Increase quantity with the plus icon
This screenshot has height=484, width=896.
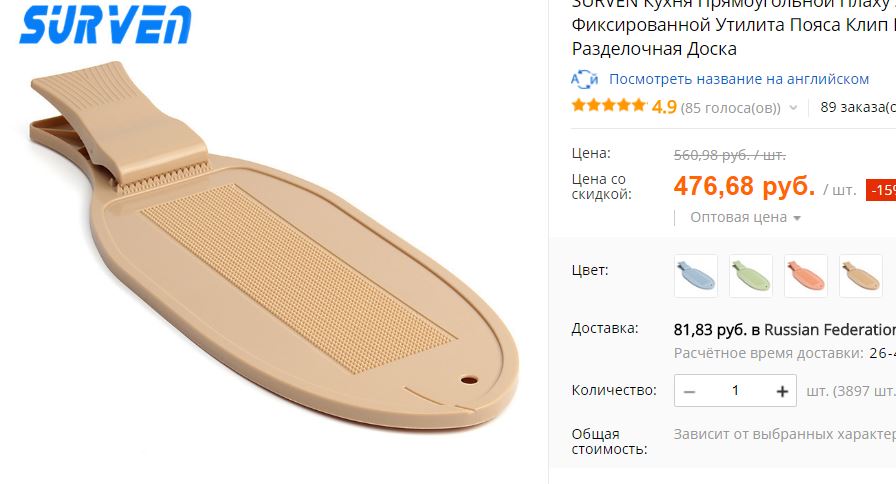click(782, 391)
